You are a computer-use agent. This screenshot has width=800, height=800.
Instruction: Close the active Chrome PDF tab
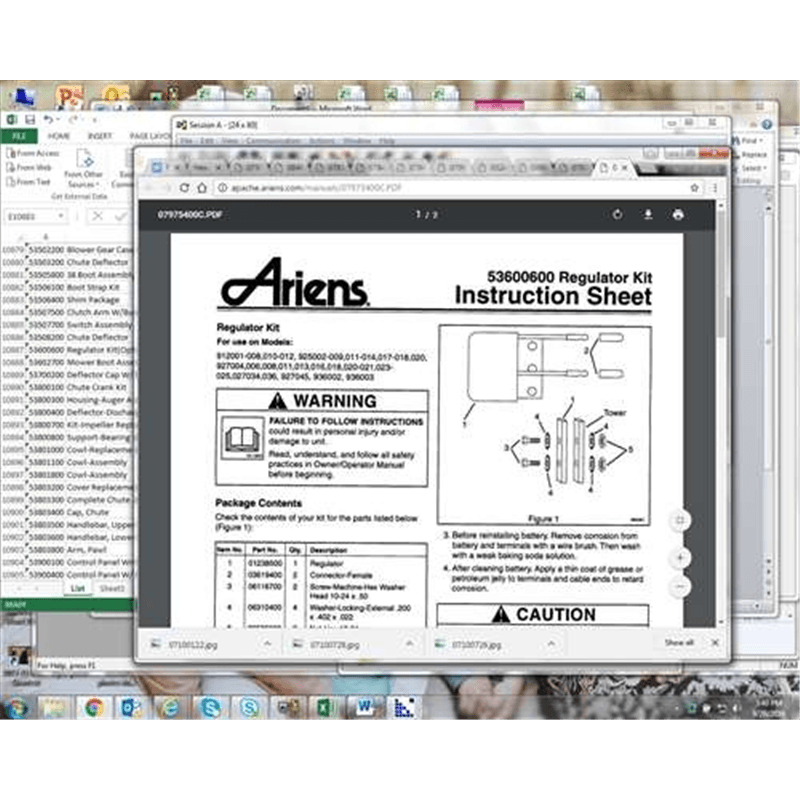[624, 167]
